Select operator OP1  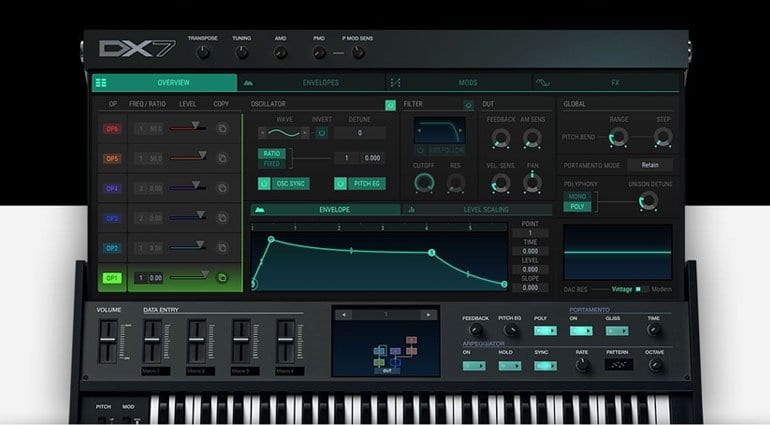pyautogui.click(x=112, y=278)
